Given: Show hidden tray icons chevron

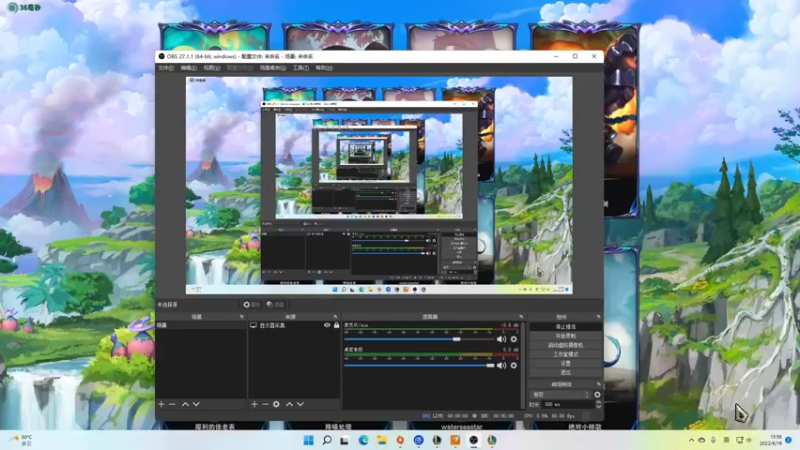Looking at the screenshot, I should (691, 440).
